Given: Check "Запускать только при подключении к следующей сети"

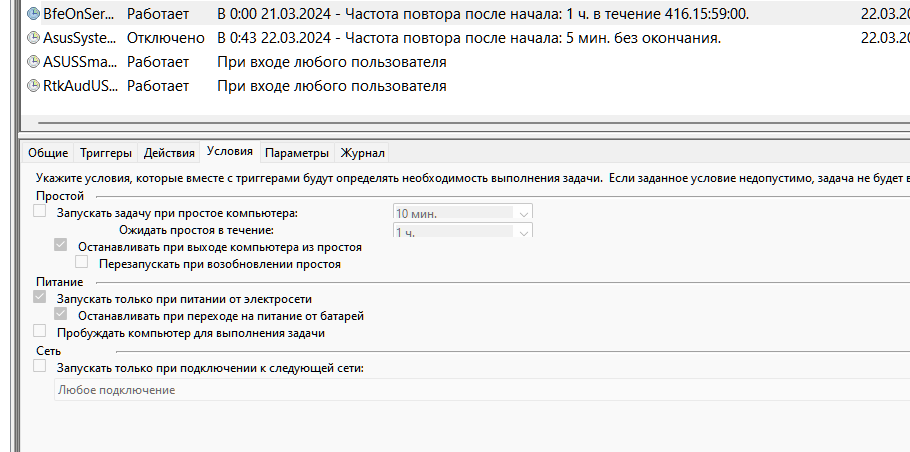Looking at the screenshot, I should click(40, 367).
